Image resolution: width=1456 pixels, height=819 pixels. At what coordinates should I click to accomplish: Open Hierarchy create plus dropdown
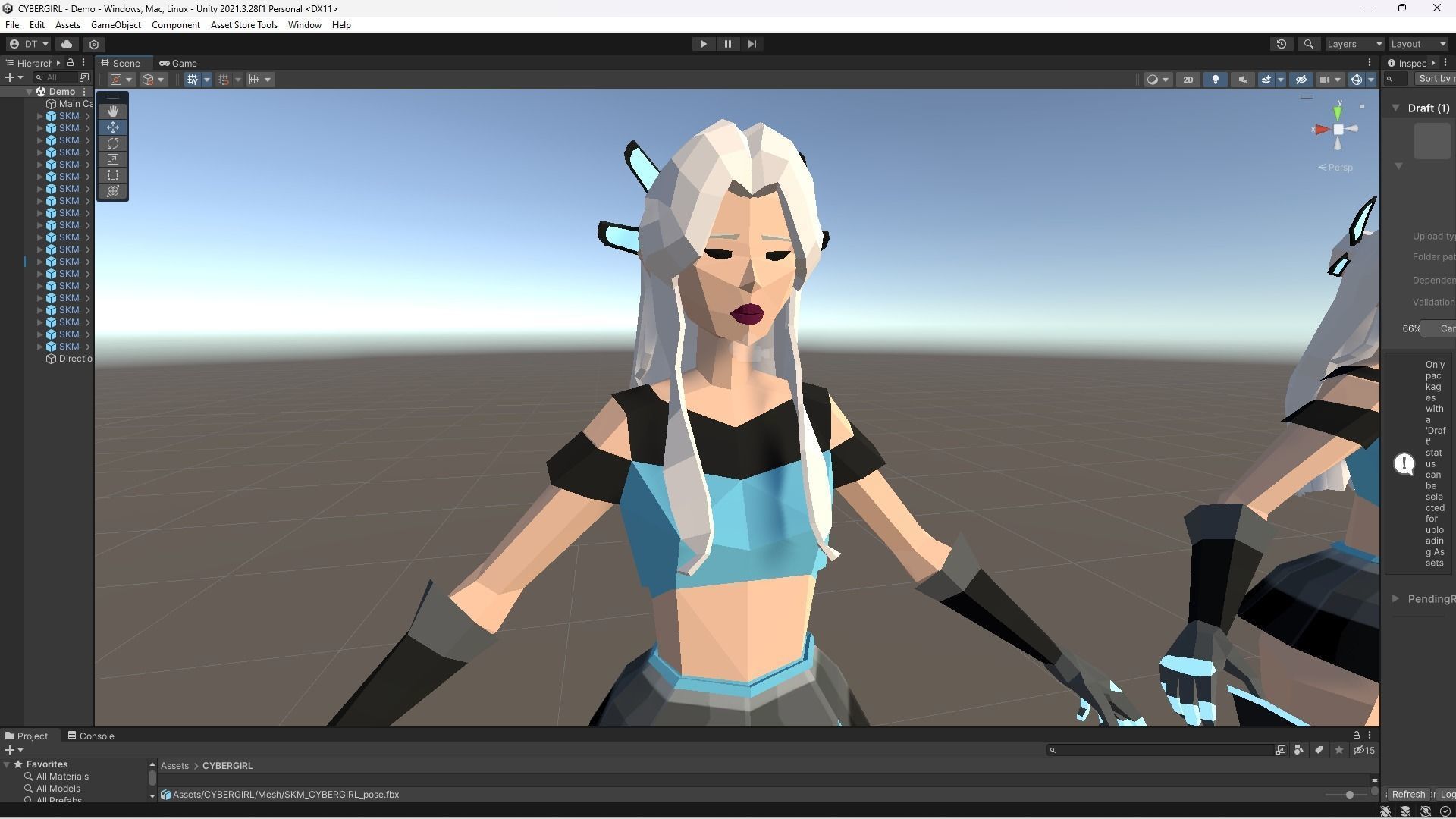click(x=14, y=77)
